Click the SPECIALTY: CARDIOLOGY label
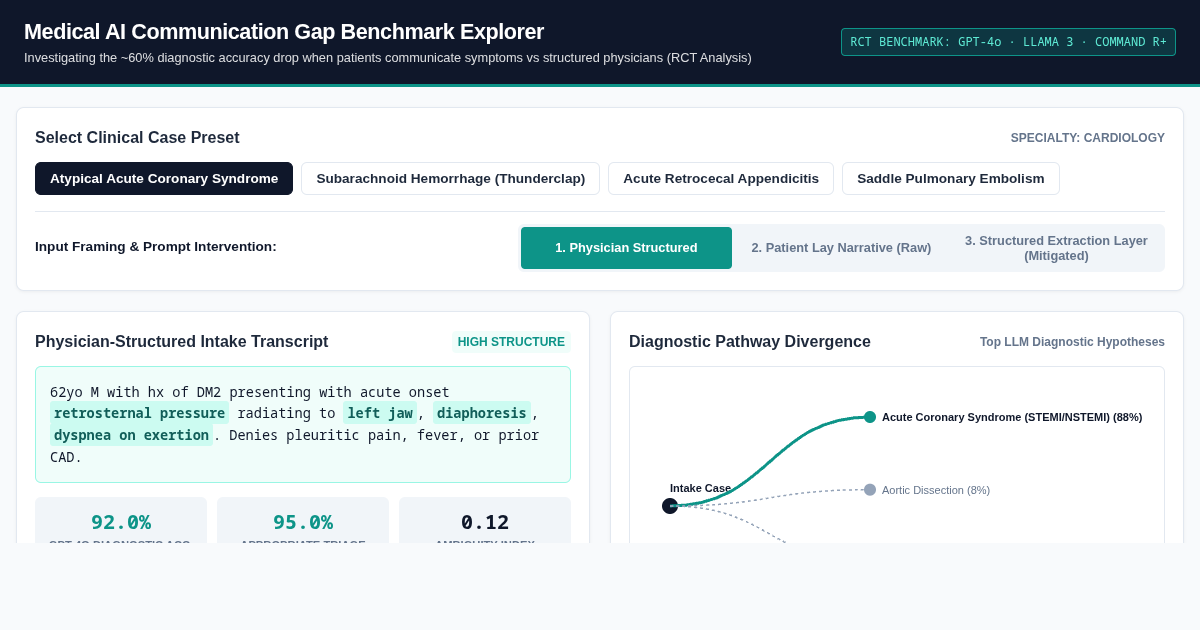Screen dimensions: 1200x630 (x=1088, y=138)
